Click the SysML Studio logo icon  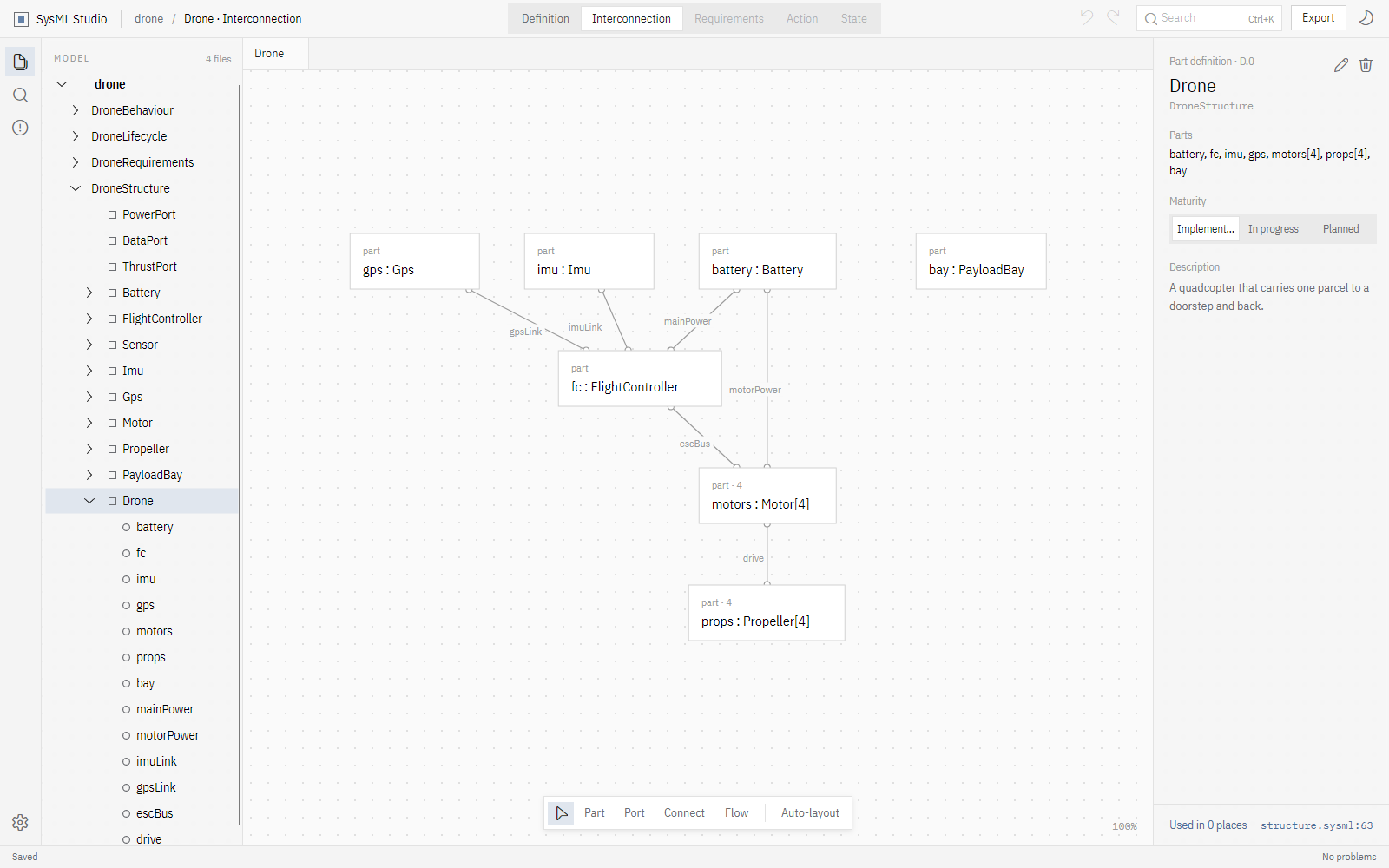coord(22,19)
